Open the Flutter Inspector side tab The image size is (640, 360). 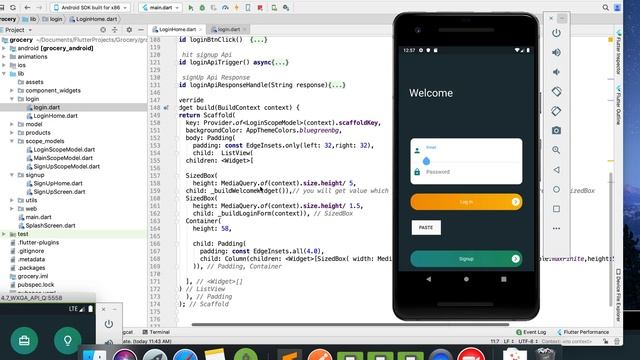[x=618, y=53]
